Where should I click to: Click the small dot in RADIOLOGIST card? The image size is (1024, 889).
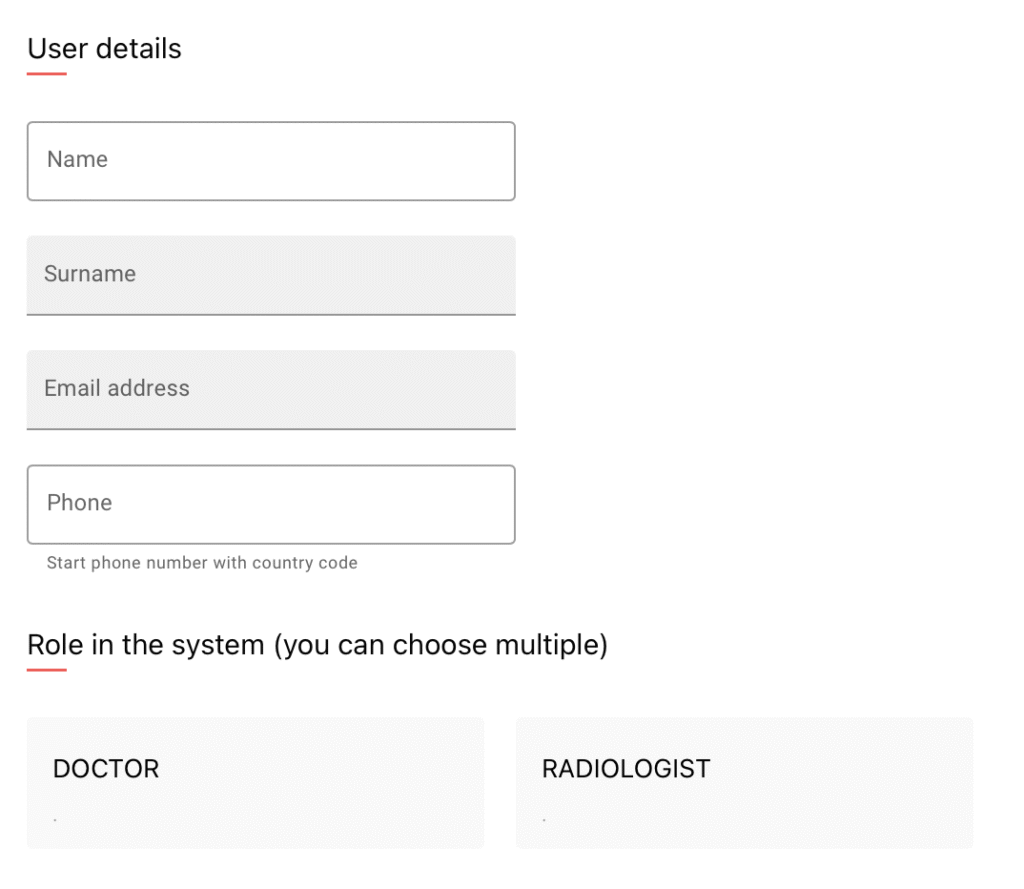coord(544,820)
